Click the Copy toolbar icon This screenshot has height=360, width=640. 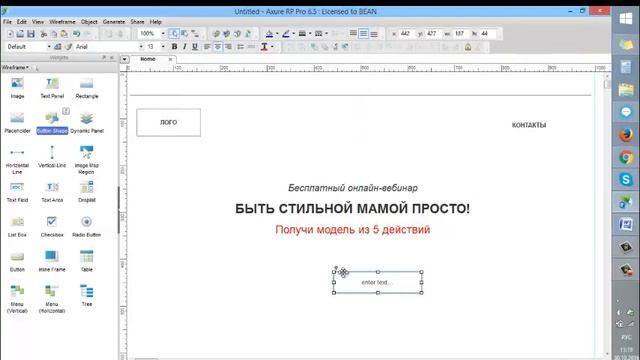[53, 34]
